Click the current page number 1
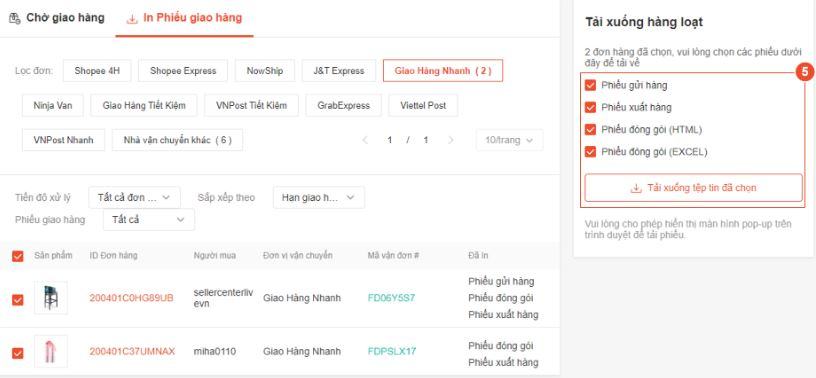The image size is (816, 378). coord(390,140)
